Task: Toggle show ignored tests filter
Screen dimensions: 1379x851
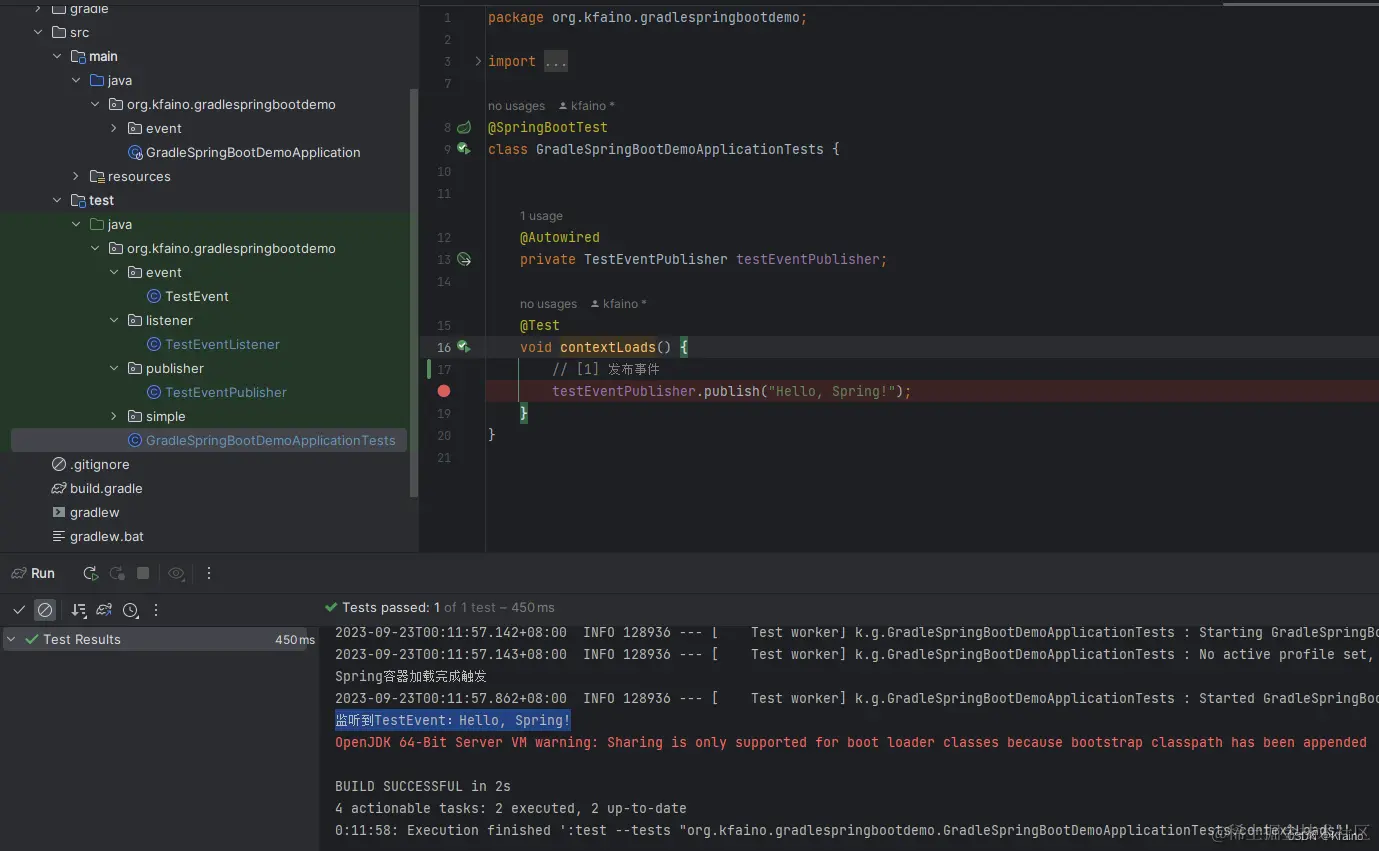Action: click(45, 610)
